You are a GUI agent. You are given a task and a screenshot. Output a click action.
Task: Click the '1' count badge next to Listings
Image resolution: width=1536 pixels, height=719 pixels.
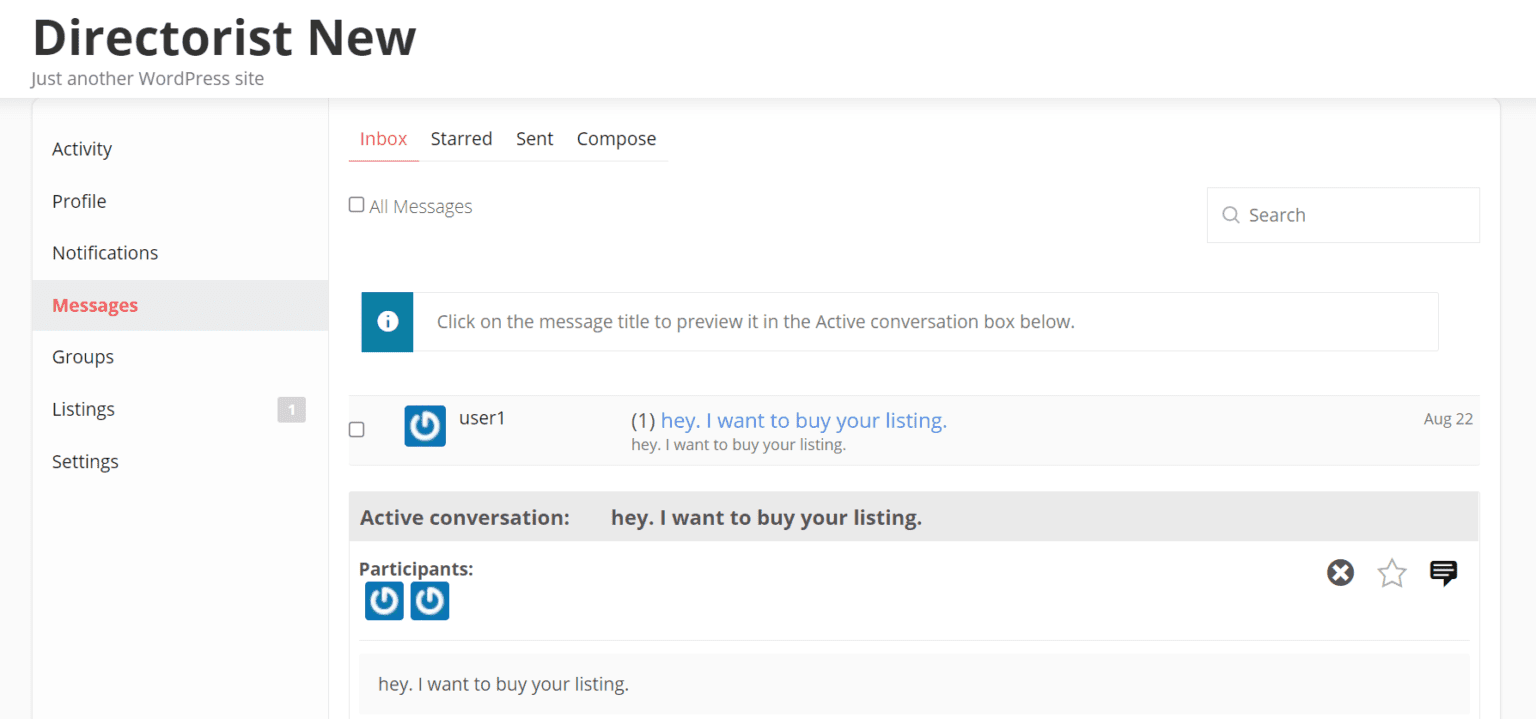coord(291,409)
